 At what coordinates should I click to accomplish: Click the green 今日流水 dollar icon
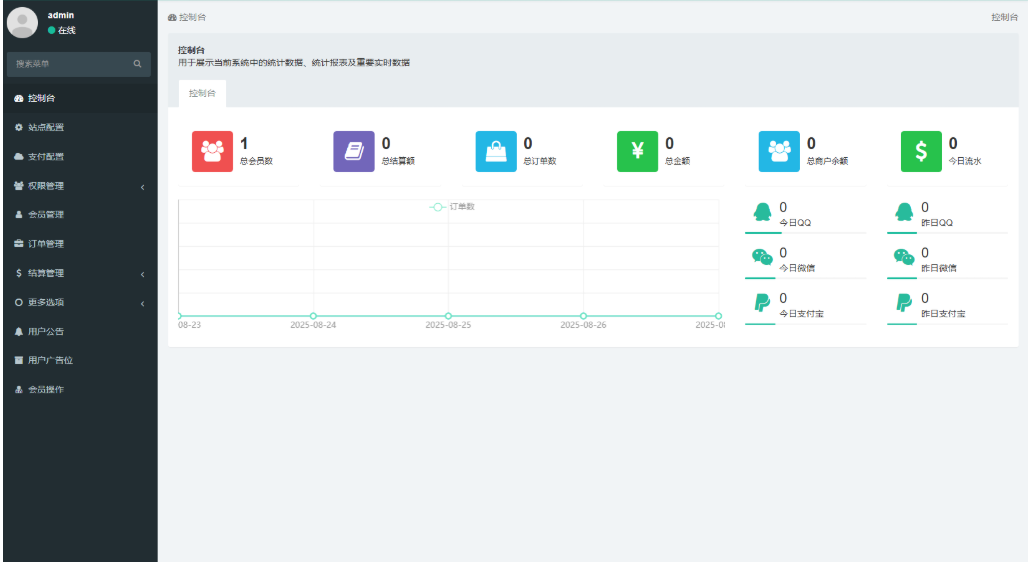921,151
